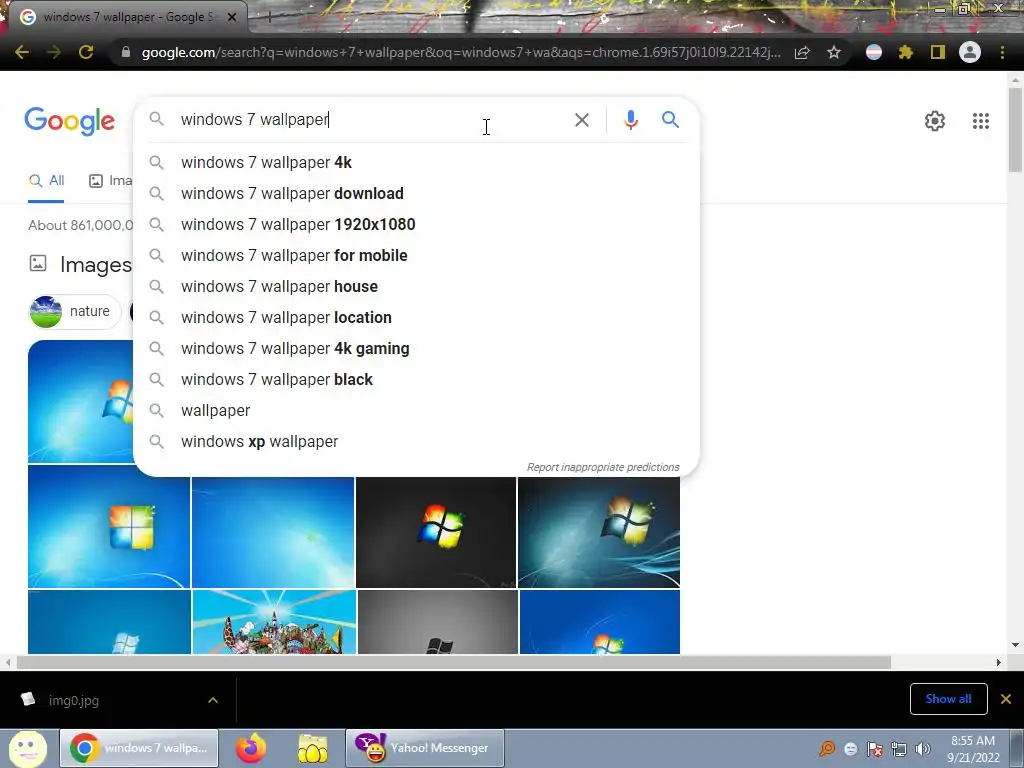Click the vertical page scrollbar thumb

(1015, 129)
